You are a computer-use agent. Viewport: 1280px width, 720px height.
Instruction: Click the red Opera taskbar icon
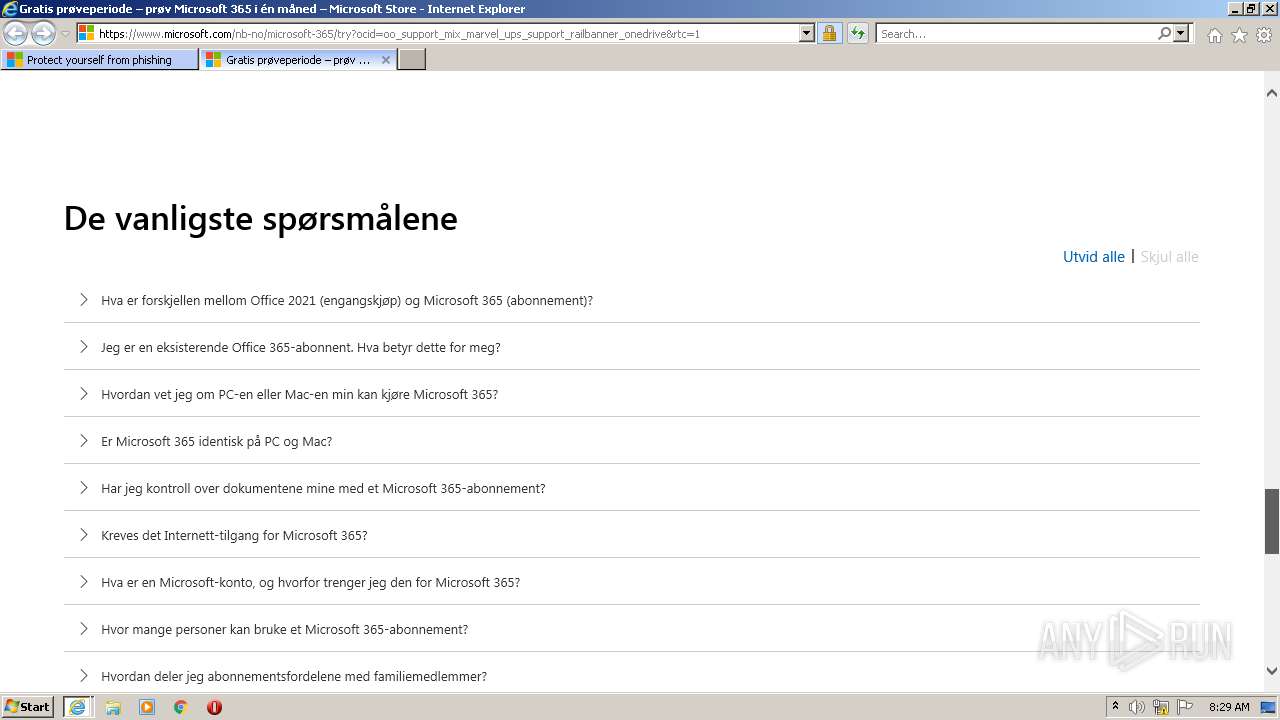[214, 707]
